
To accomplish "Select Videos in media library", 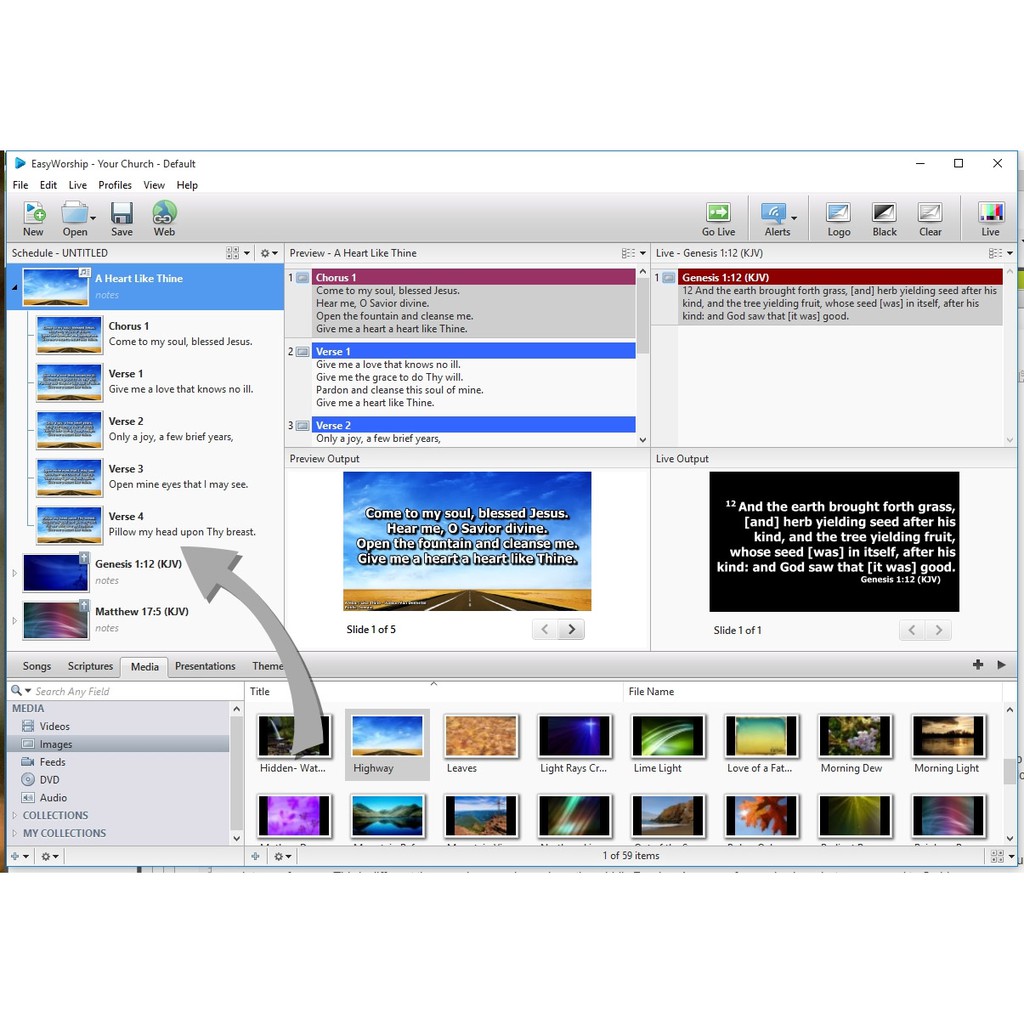I will tap(55, 727).
